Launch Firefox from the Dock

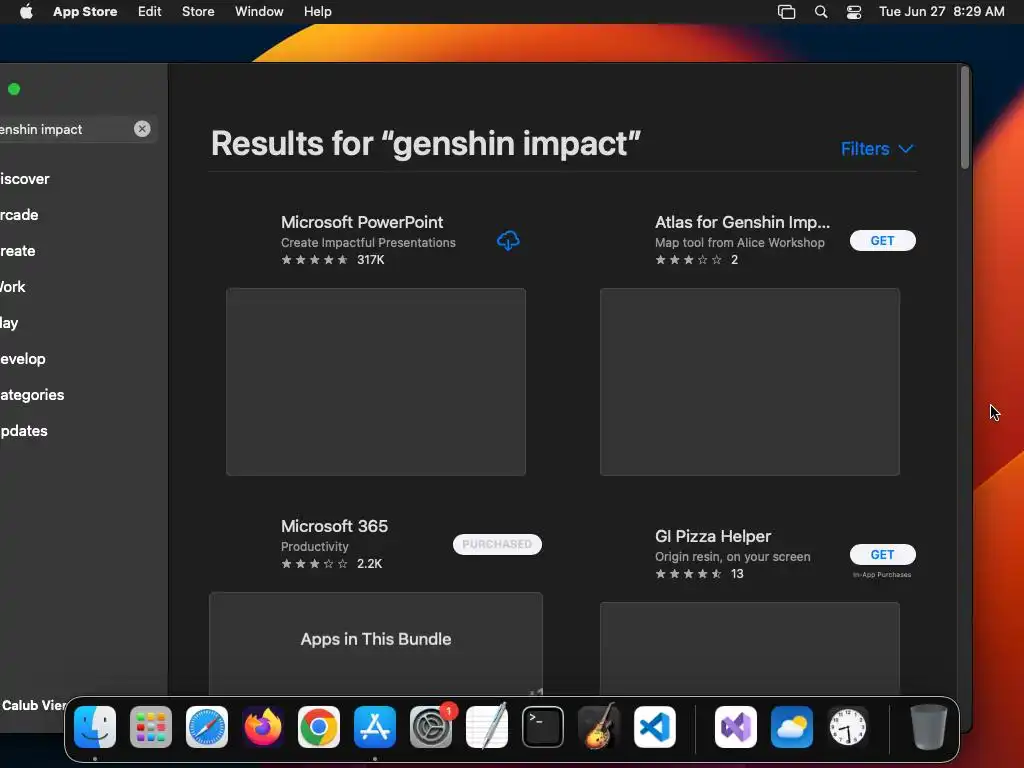tap(263, 727)
